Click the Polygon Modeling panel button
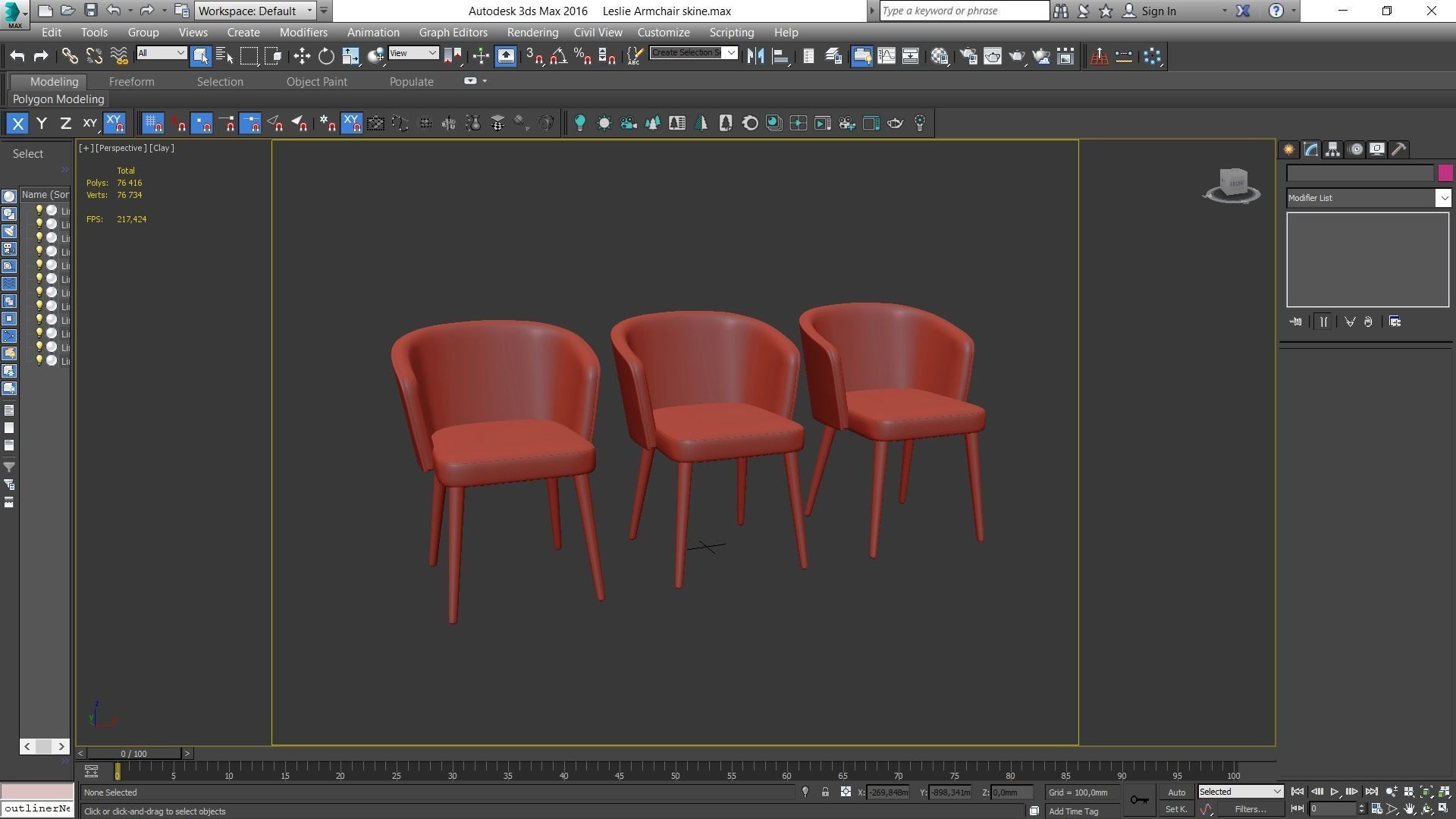The image size is (1456, 819). (x=58, y=99)
